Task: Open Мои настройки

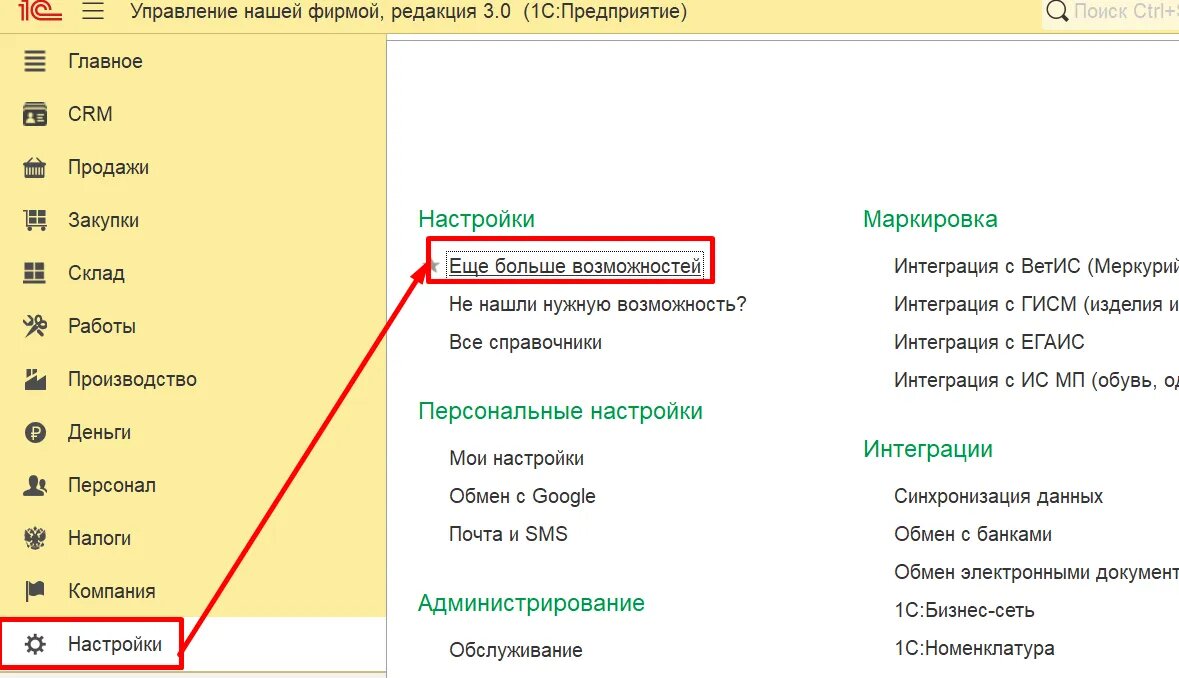Action: point(517,458)
